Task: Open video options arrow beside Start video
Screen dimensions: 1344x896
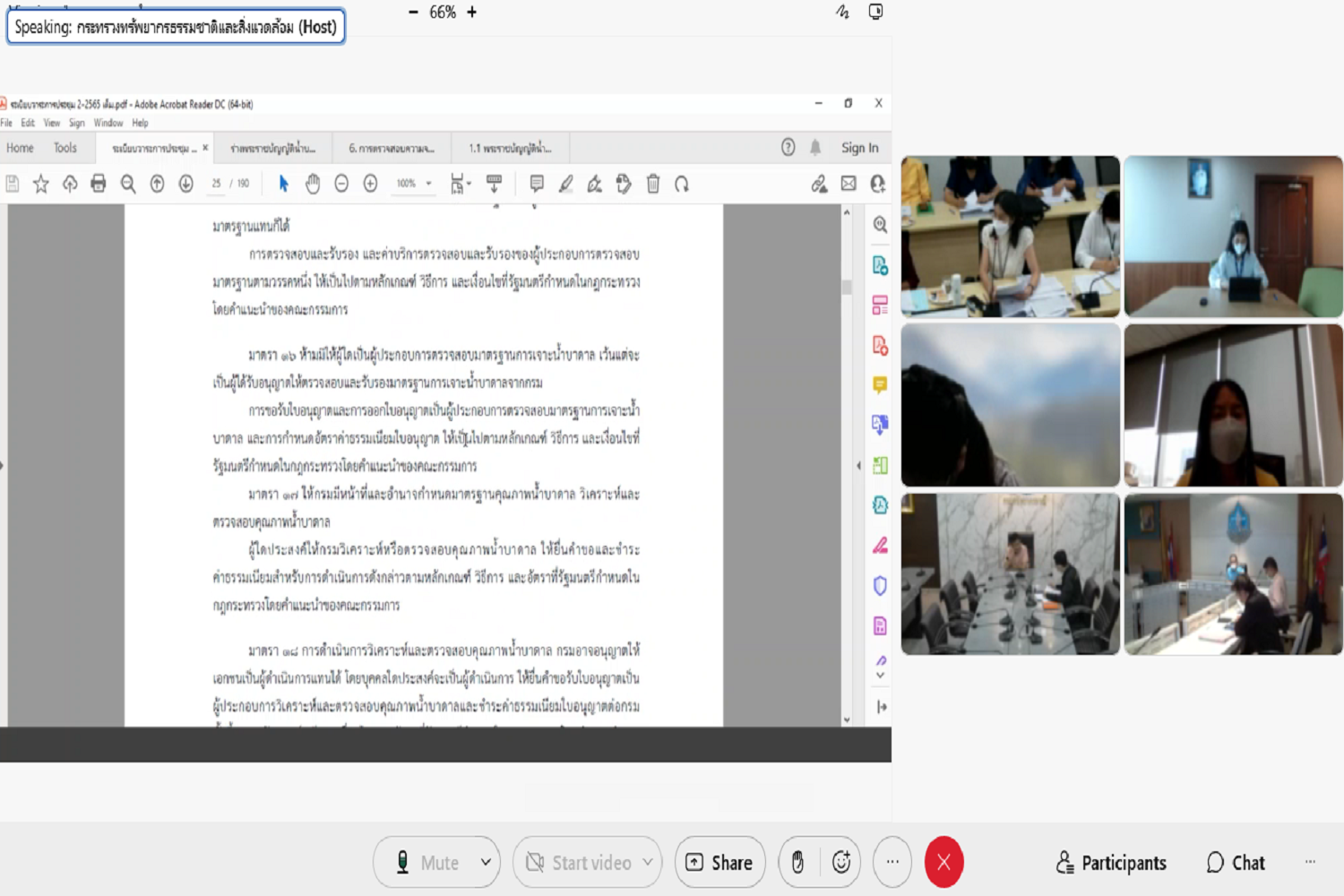Action: (647, 862)
